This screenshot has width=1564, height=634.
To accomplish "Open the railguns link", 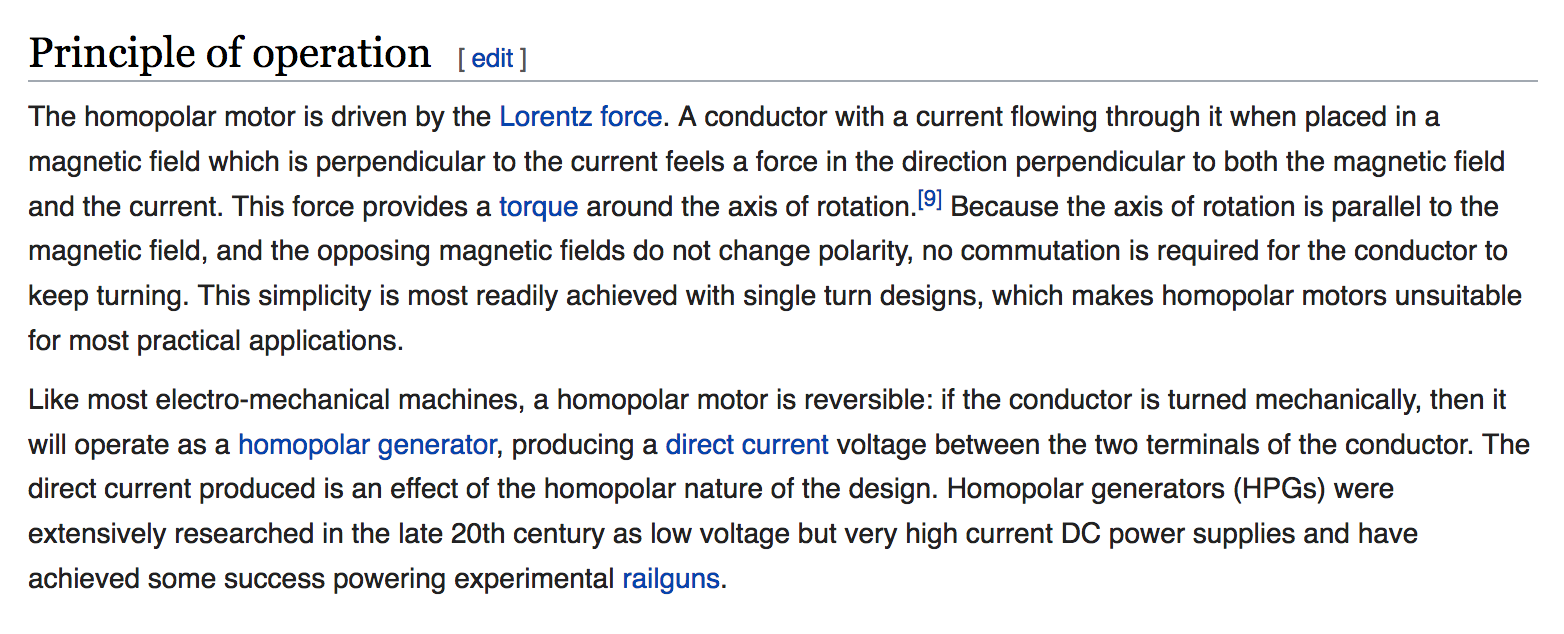I will point(670,579).
